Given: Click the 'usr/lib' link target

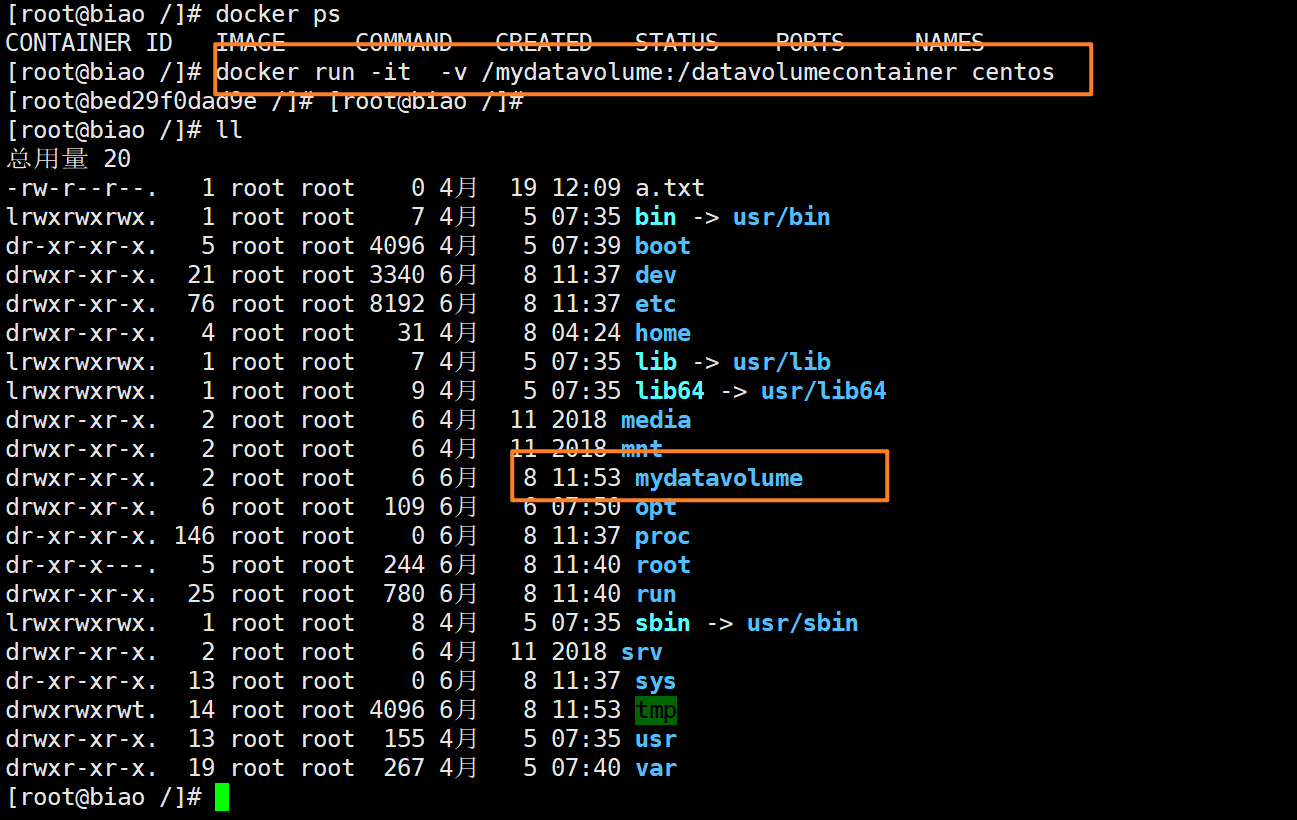Looking at the screenshot, I should tap(782, 362).
